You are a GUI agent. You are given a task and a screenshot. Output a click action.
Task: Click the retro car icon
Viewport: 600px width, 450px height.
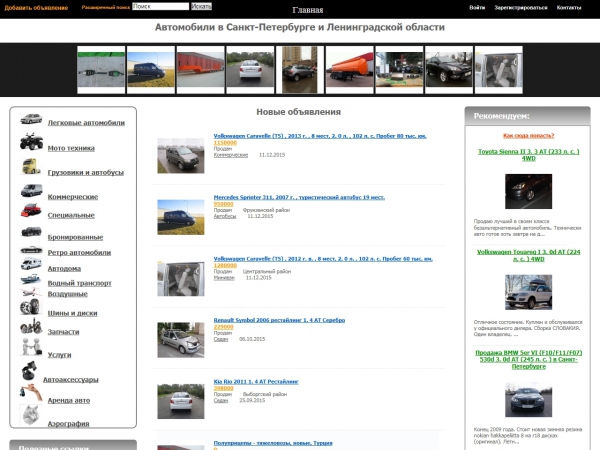31,249
